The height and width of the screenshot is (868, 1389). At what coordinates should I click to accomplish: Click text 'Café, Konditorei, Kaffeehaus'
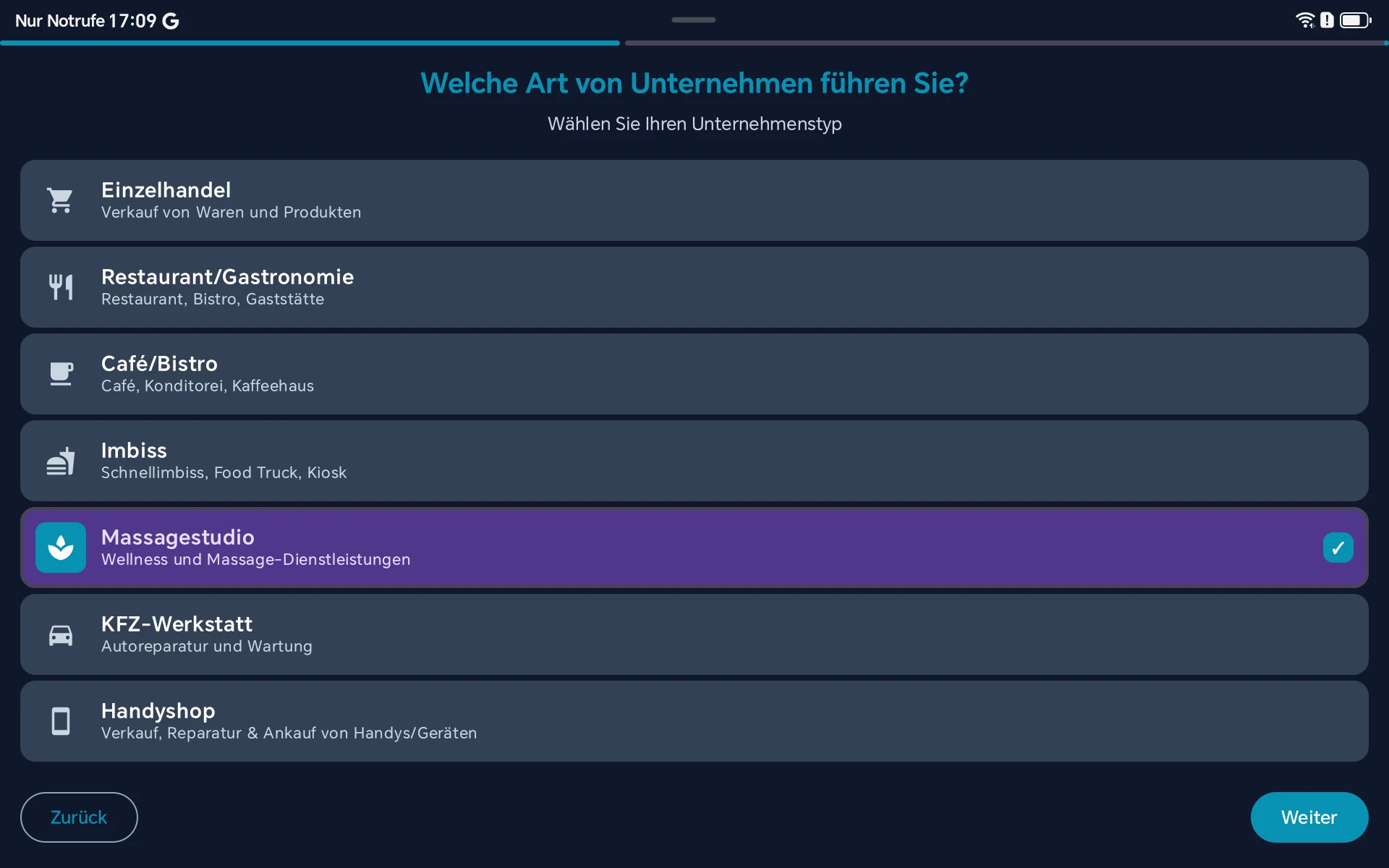[x=208, y=386]
